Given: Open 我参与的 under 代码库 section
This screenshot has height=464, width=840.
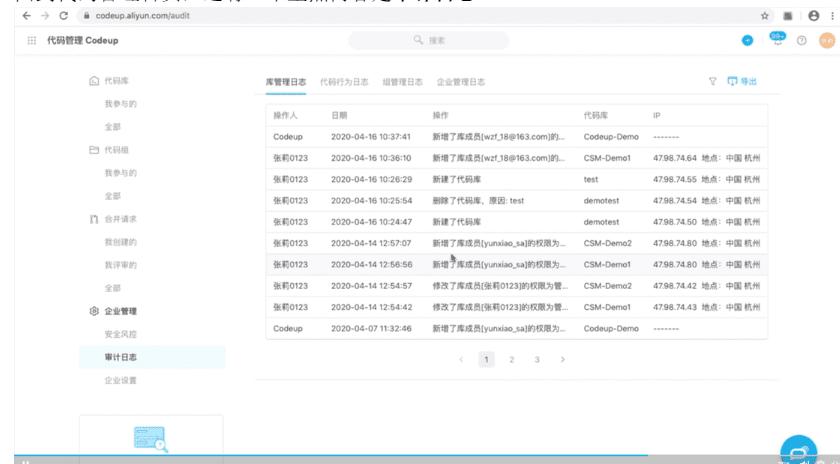Looking at the screenshot, I should point(121,104).
